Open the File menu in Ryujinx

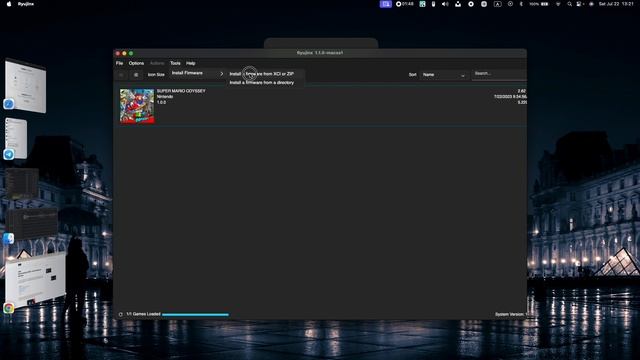[119, 63]
